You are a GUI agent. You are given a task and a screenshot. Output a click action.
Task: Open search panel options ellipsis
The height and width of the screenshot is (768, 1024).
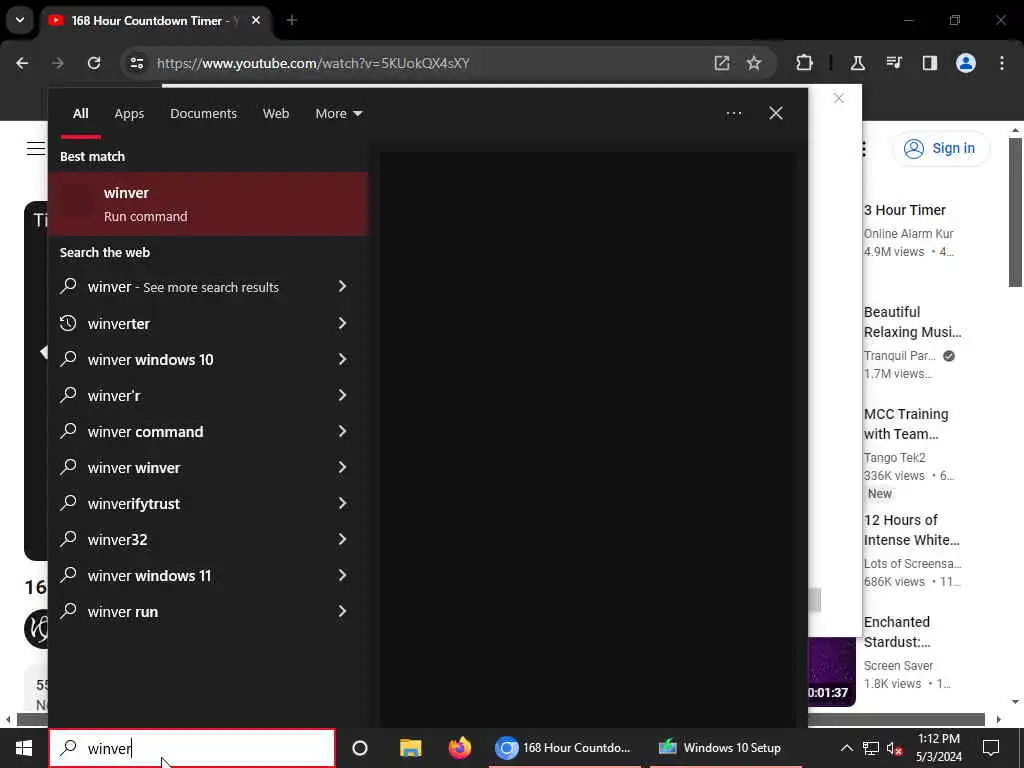(733, 114)
